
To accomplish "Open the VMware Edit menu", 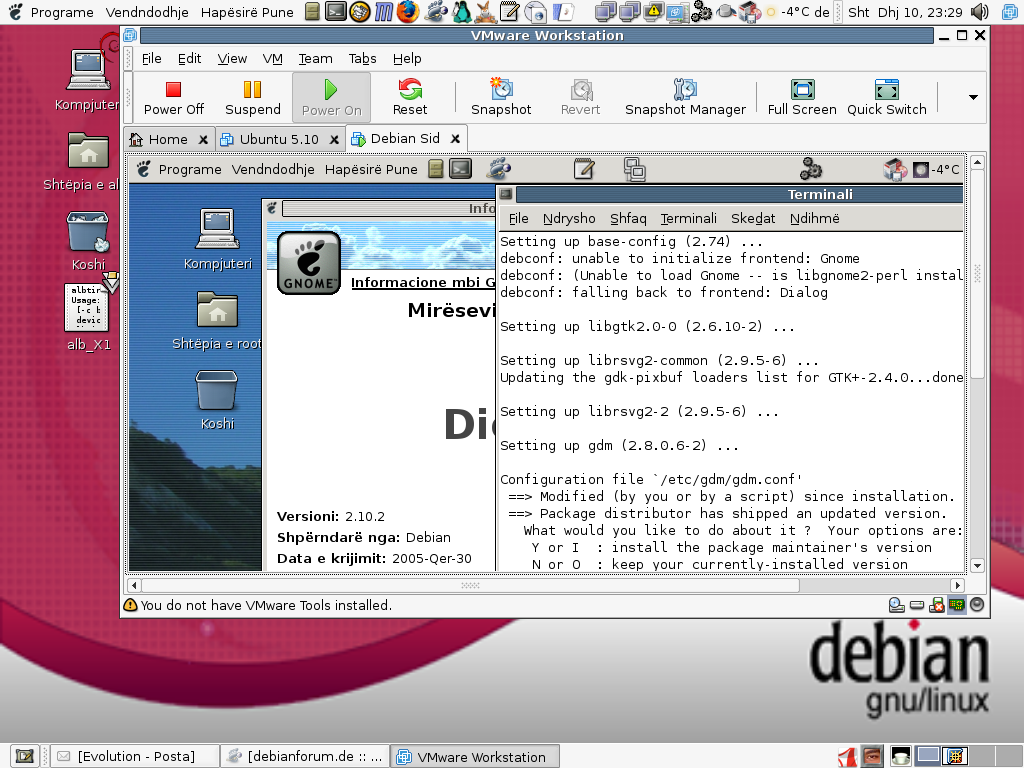I will (x=189, y=59).
